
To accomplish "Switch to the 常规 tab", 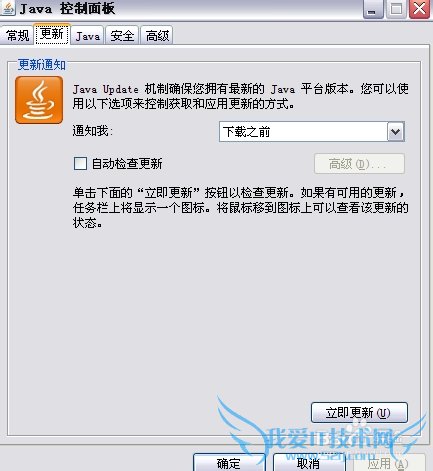I will point(17,35).
